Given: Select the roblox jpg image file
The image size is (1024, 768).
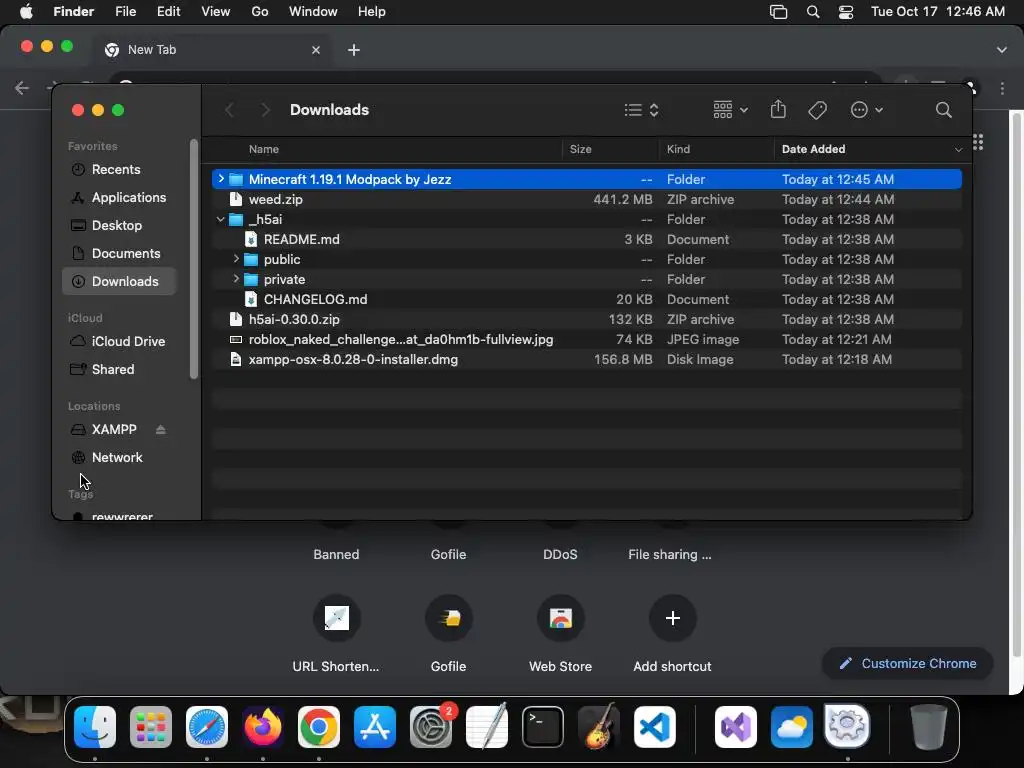Looking at the screenshot, I should (586, 340).
